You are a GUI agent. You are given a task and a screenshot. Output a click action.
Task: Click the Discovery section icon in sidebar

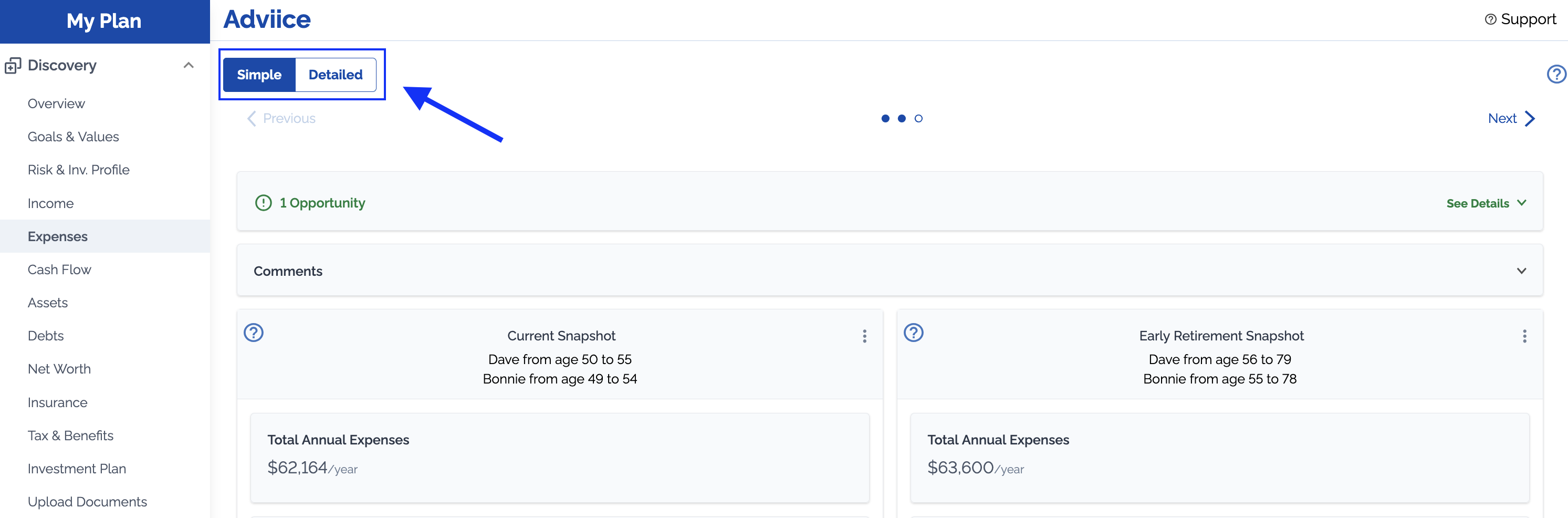pos(13,65)
